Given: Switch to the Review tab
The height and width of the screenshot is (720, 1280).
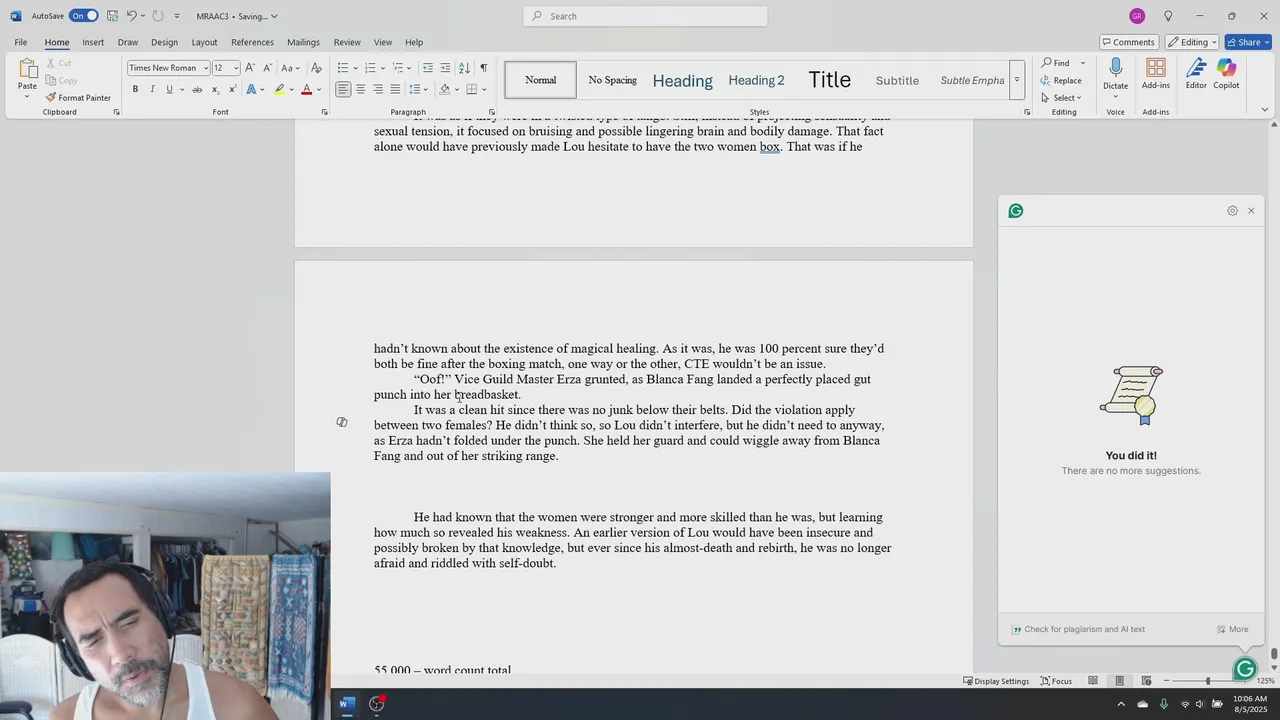Looking at the screenshot, I should 347,42.
